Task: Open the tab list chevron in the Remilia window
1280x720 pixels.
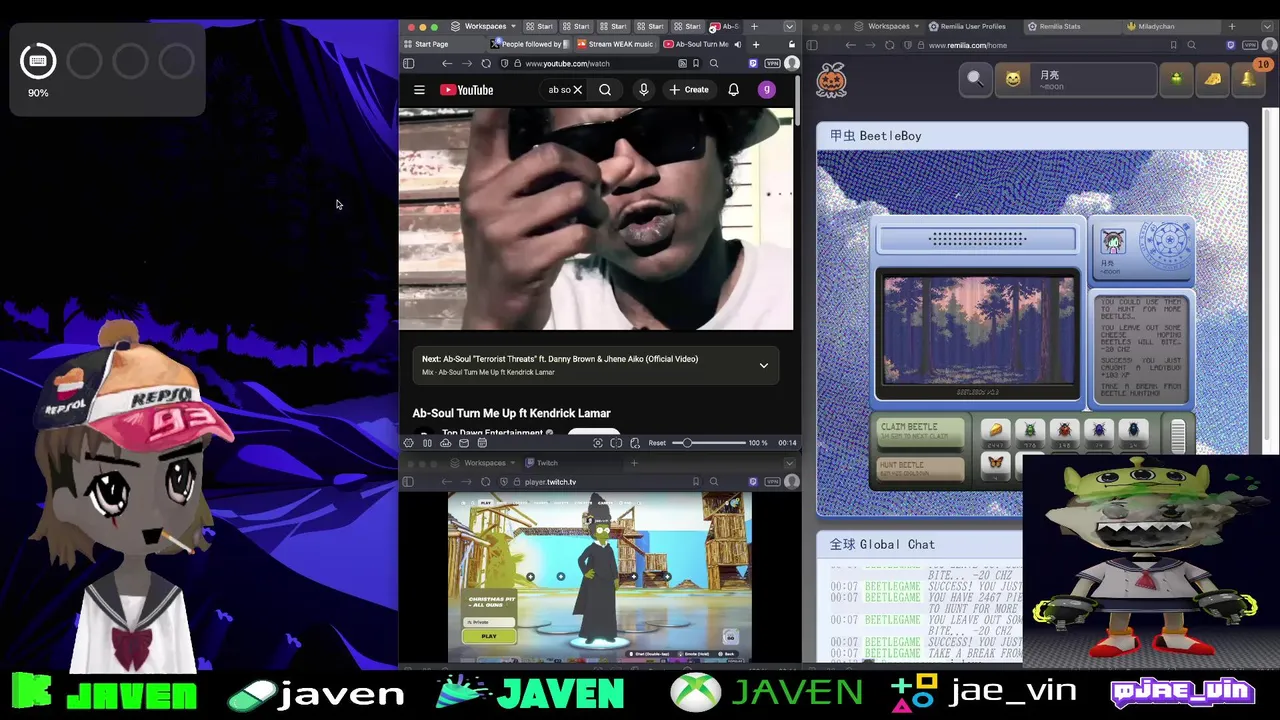Action: click(x=1267, y=26)
